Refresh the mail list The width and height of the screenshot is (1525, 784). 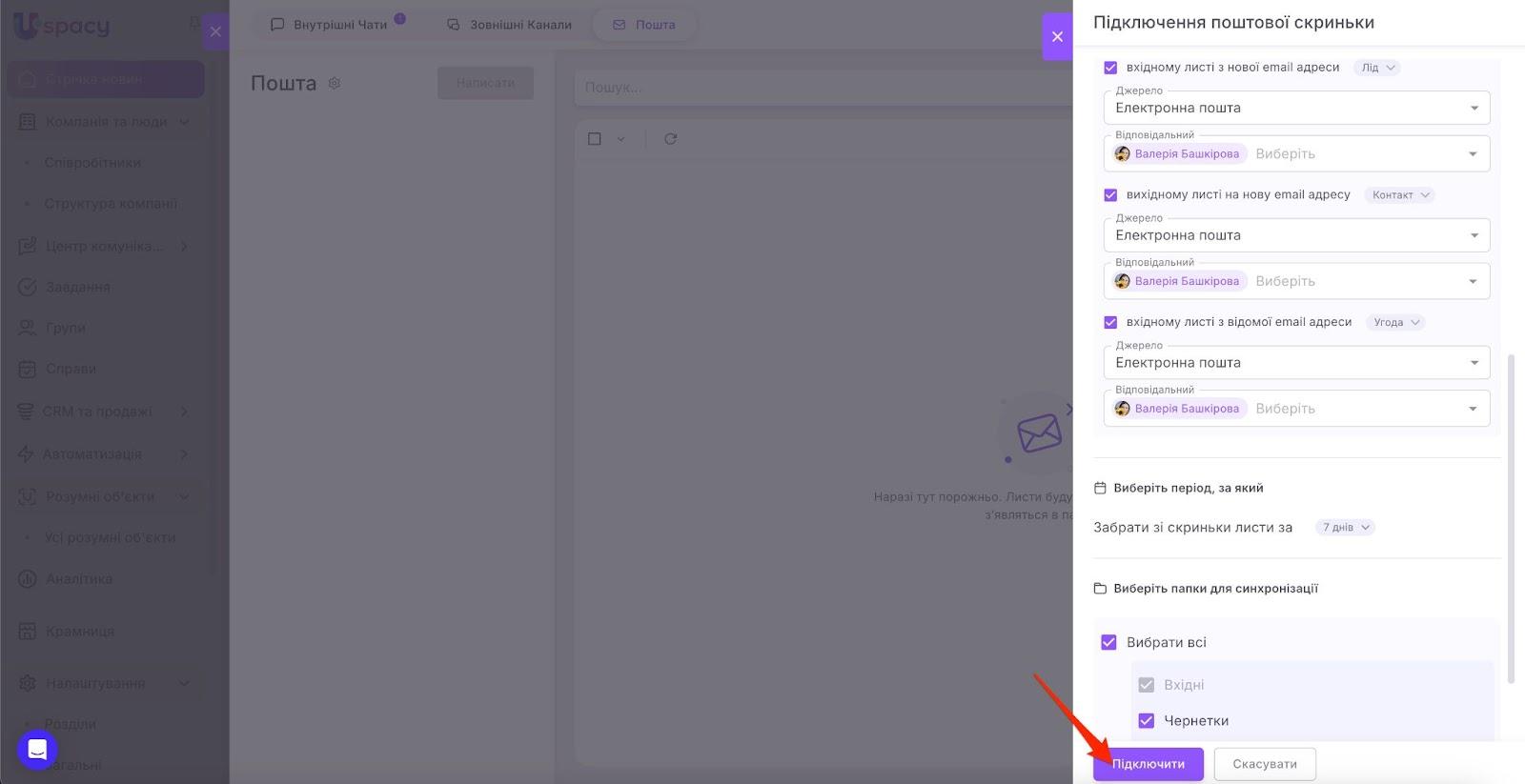671,139
